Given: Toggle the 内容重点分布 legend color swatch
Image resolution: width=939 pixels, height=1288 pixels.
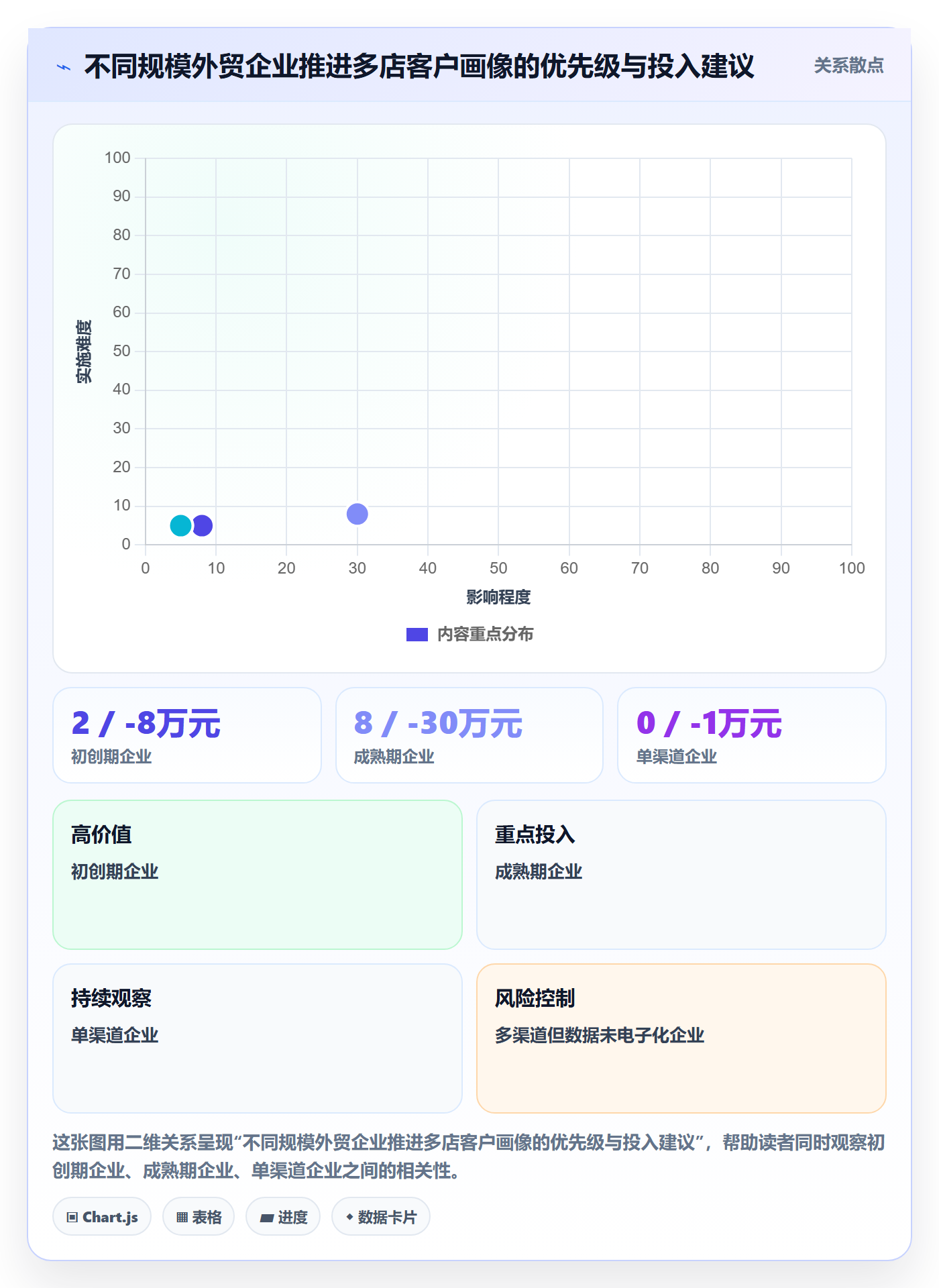Looking at the screenshot, I should (x=417, y=635).
